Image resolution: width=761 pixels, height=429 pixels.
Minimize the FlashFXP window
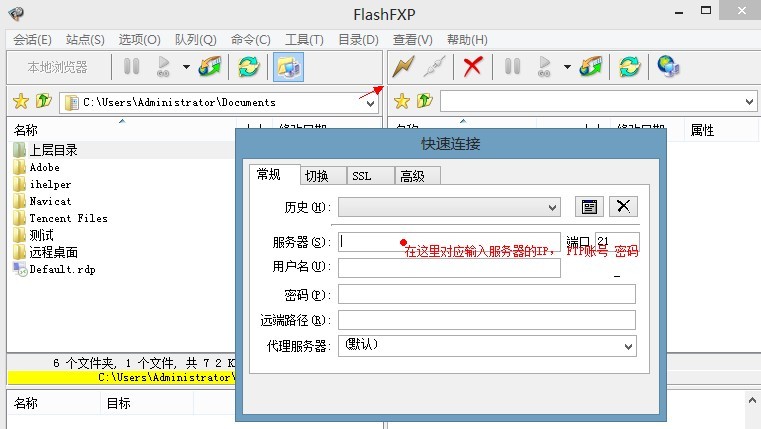click(679, 12)
